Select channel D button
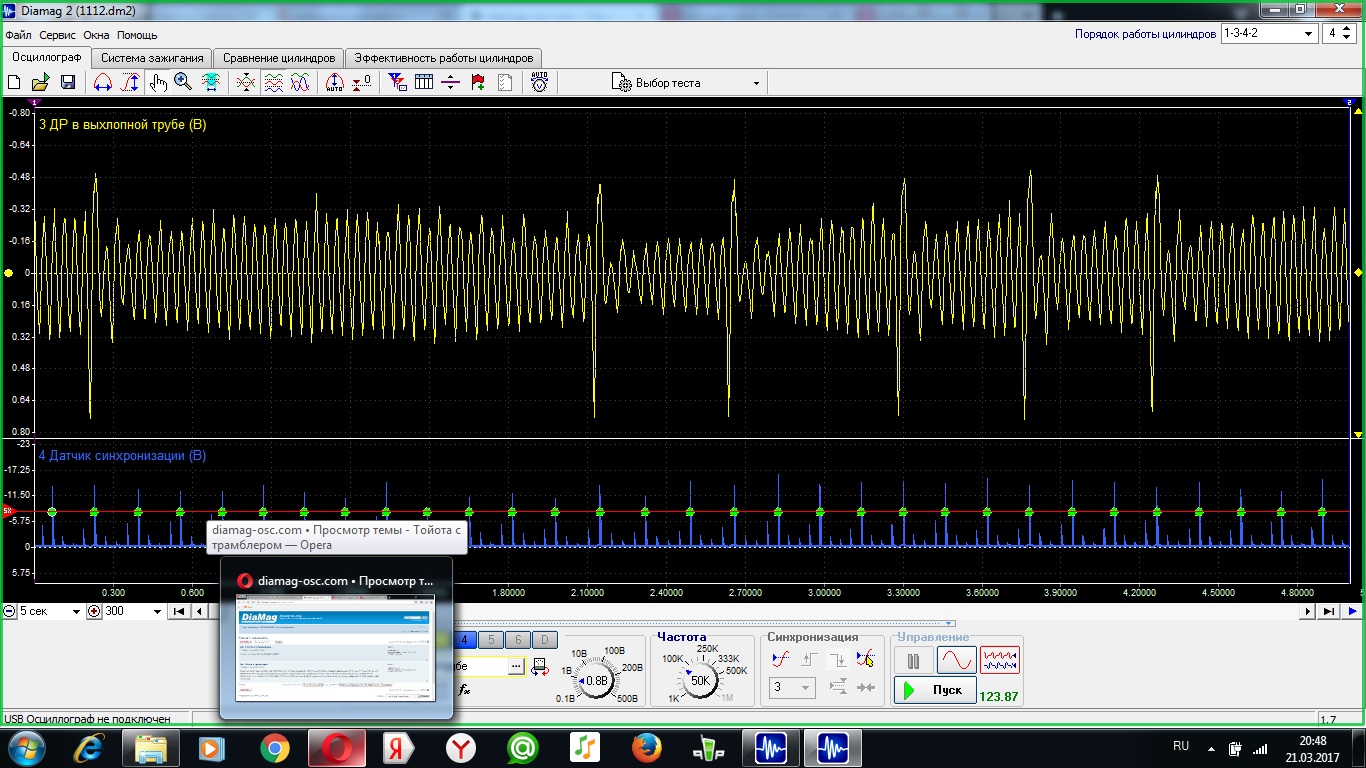The width and height of the screenshot is (1366, 768). (544, 640)
